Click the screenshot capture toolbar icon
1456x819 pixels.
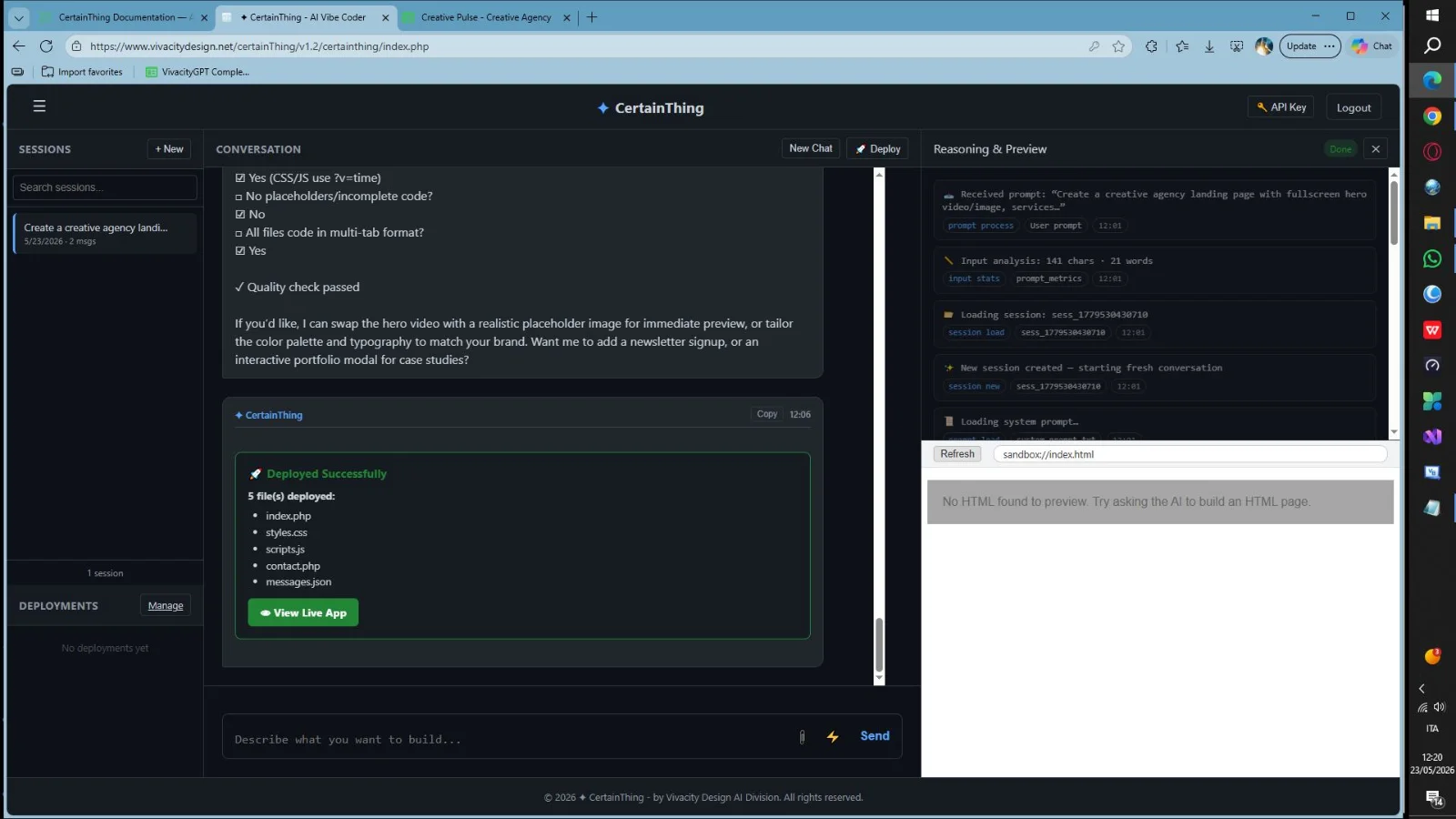coord(1237,46)
